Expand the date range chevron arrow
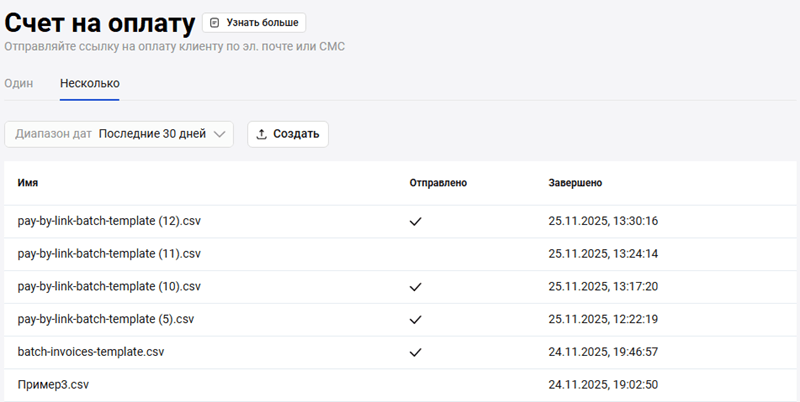Screen dimensions: 800x402 pyautogui.click(x=220, y=134)
